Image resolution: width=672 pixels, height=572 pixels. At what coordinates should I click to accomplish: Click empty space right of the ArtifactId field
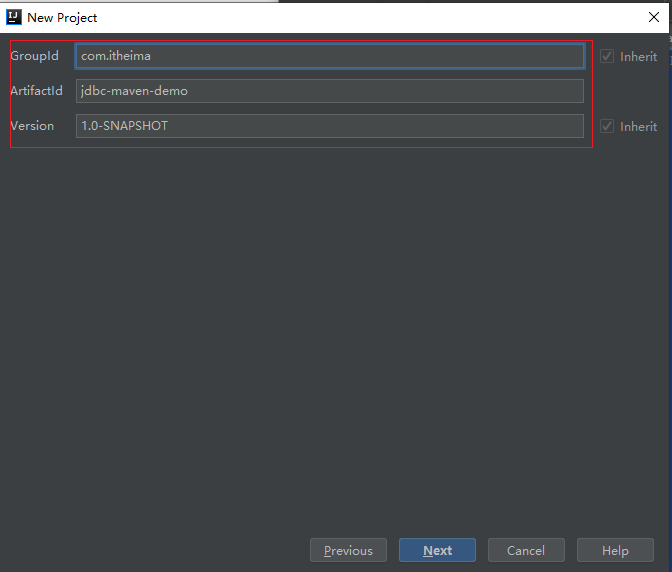point(628,91)
